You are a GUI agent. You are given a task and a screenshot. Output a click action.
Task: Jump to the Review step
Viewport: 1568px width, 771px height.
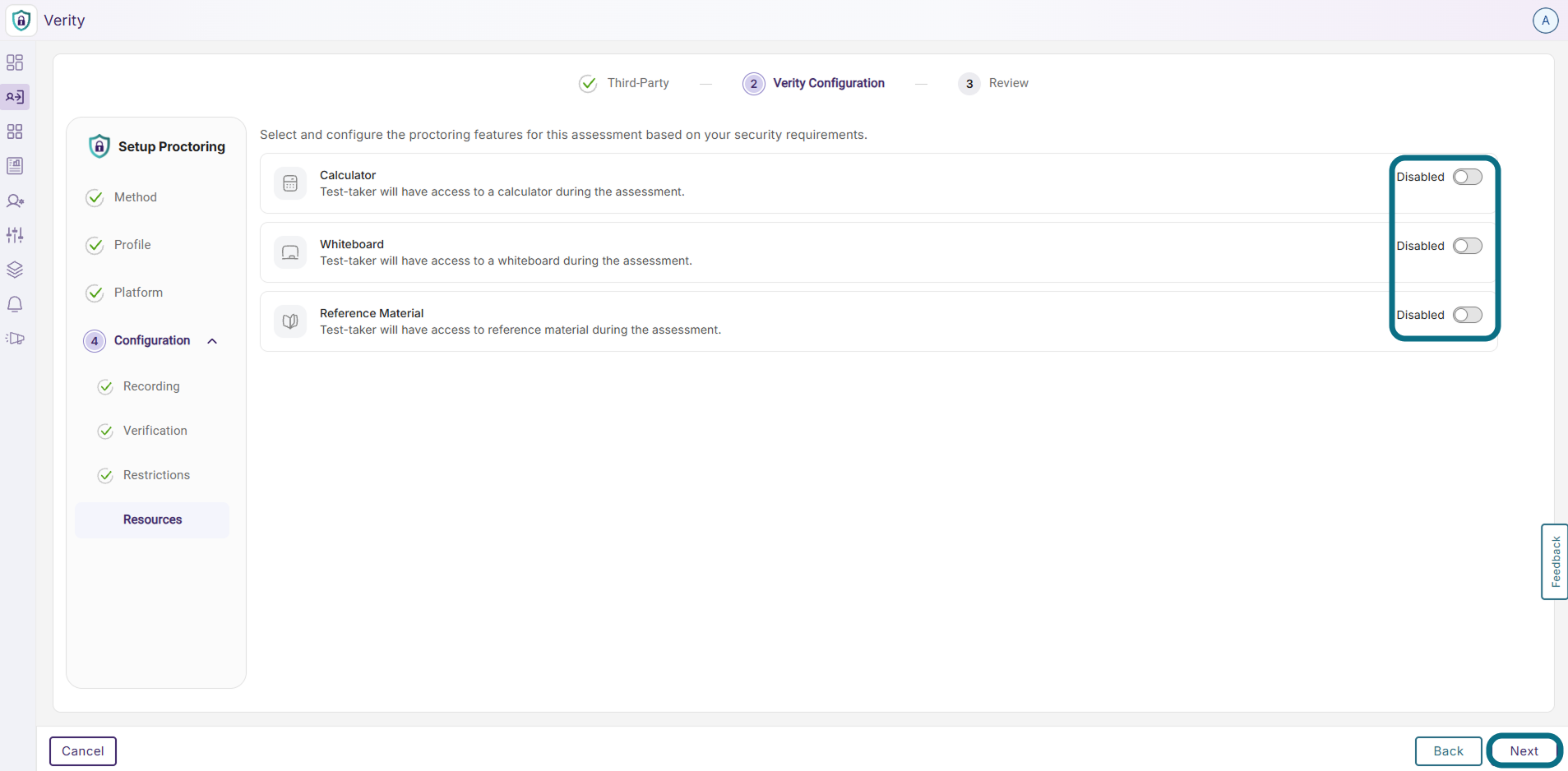pos(993,83)
